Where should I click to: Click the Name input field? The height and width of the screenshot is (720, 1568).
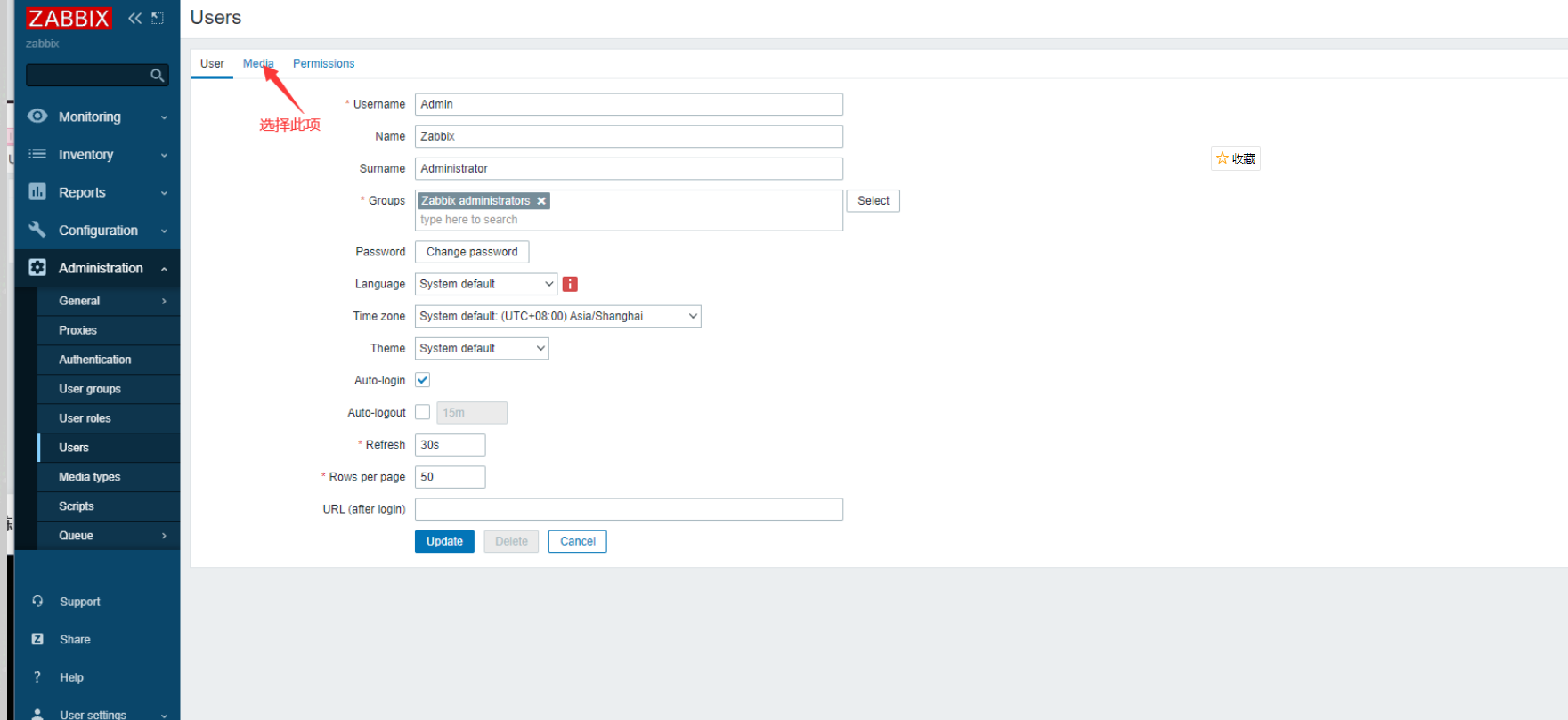click(629, 136)
